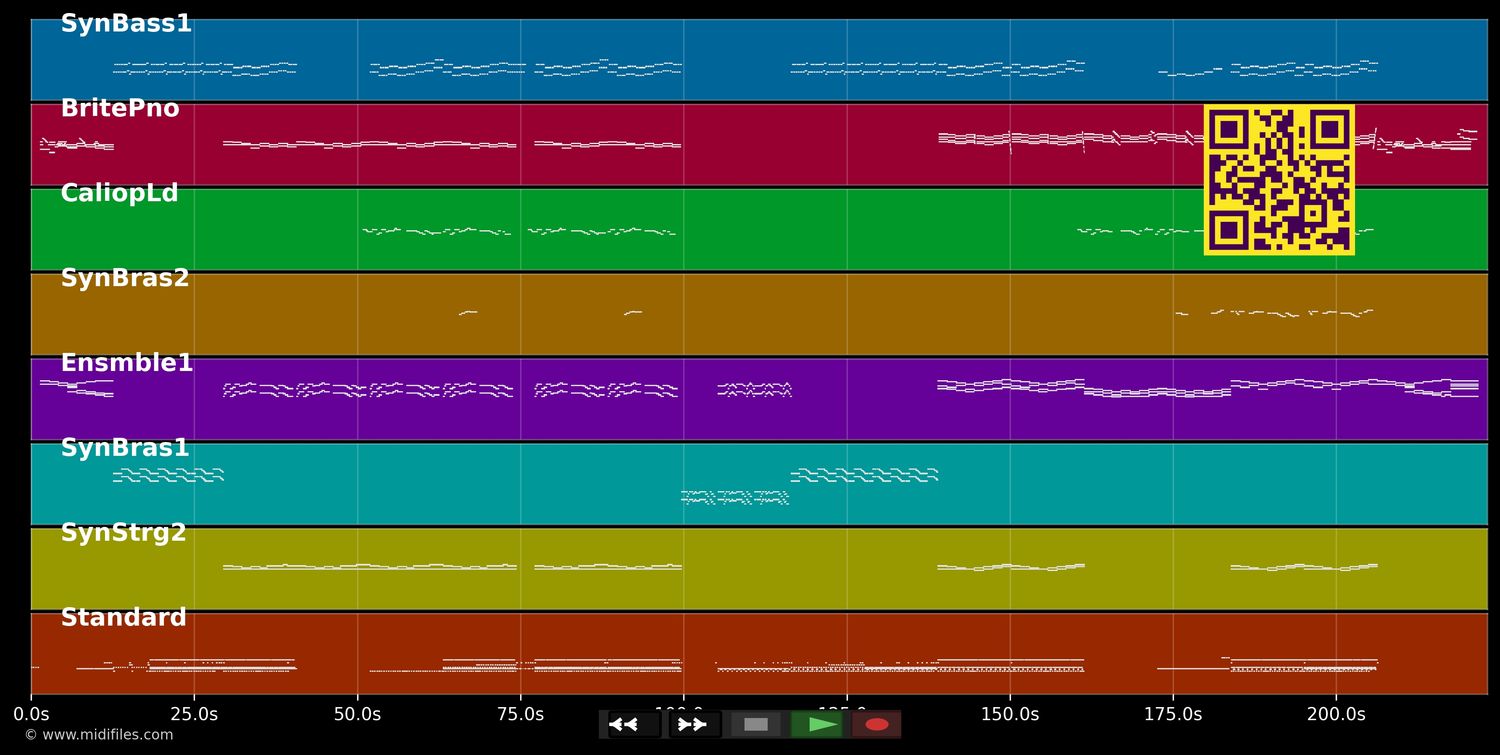Seek playback using the 75.0s ruler position
Image resolution: width=1500 pixels, height=755 pixels.
520,714
